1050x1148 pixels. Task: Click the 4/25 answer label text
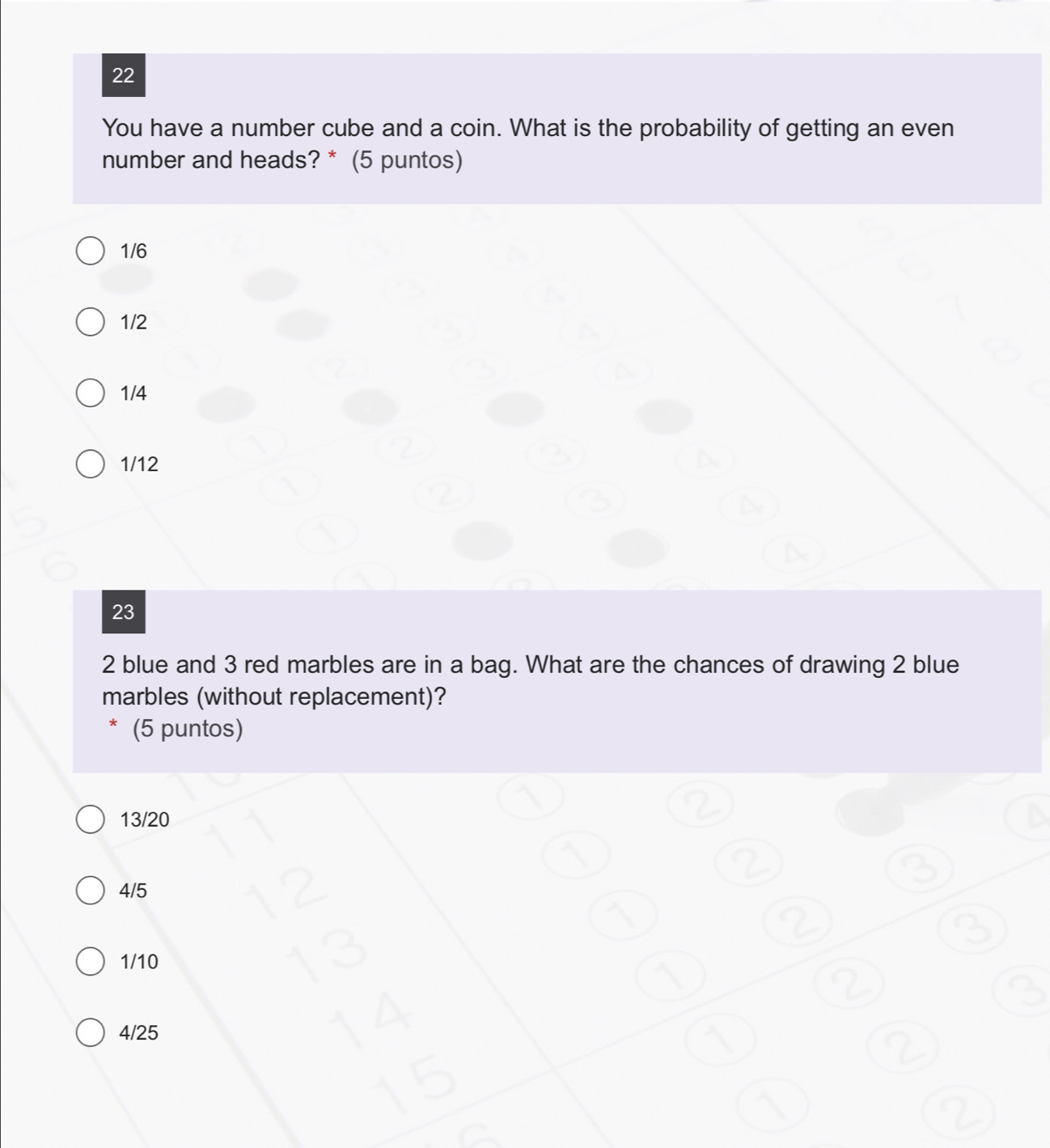click(139, 1033)
